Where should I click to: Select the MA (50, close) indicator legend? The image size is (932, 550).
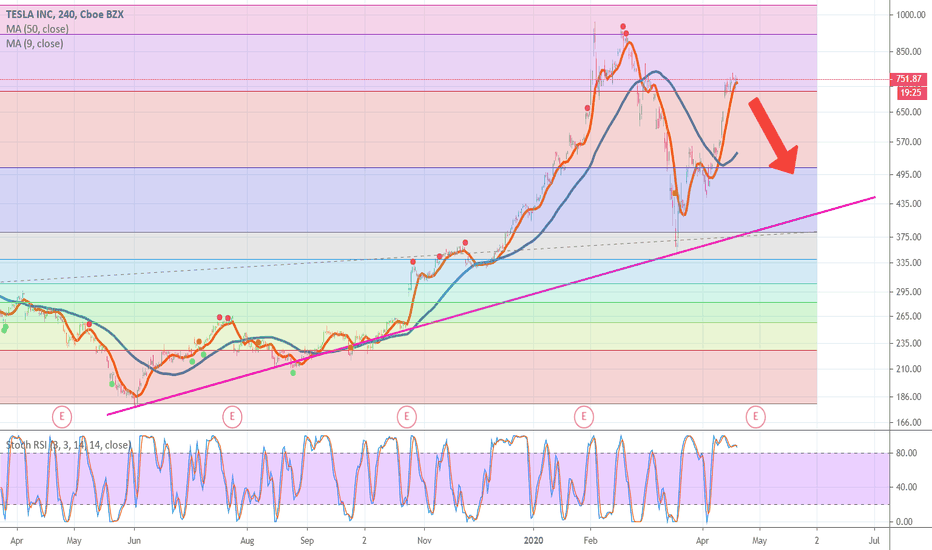37,29
